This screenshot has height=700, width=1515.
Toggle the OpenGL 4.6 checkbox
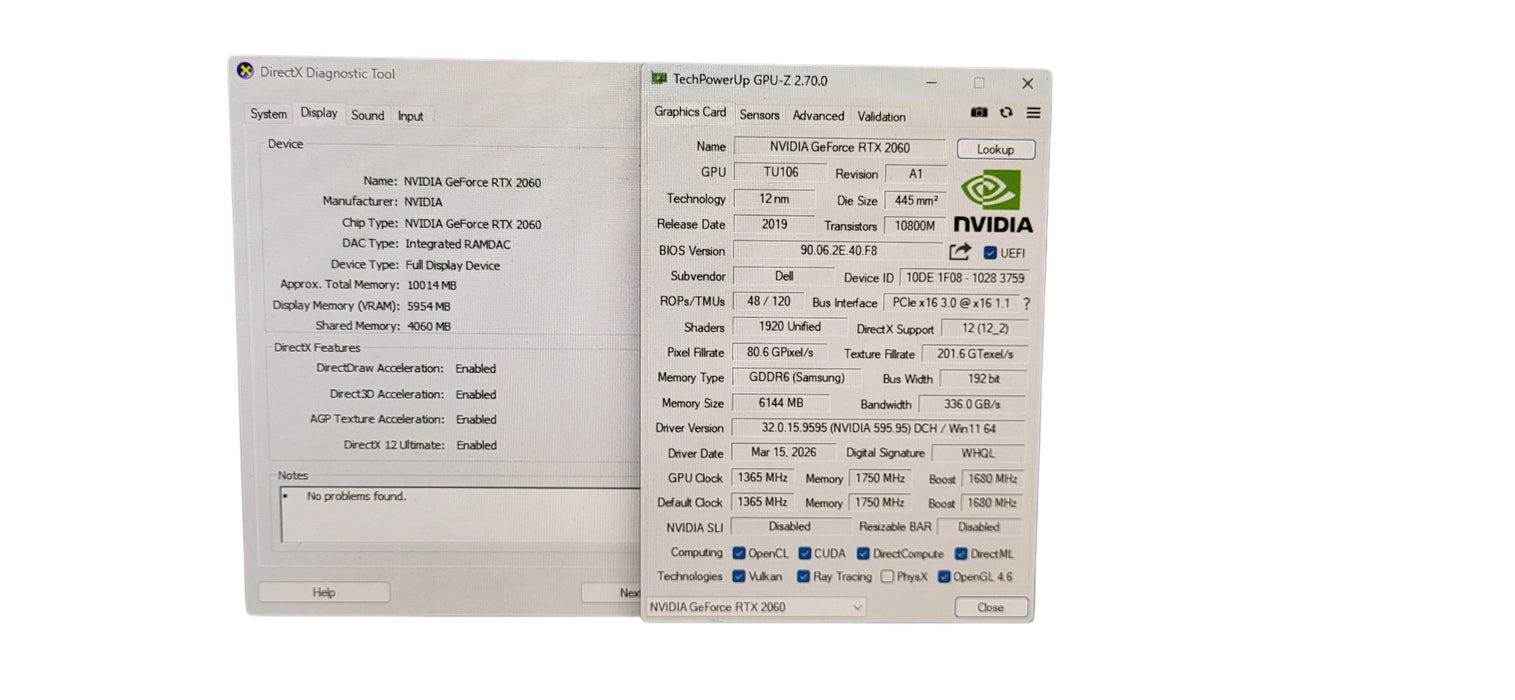[x=944, y=576]
